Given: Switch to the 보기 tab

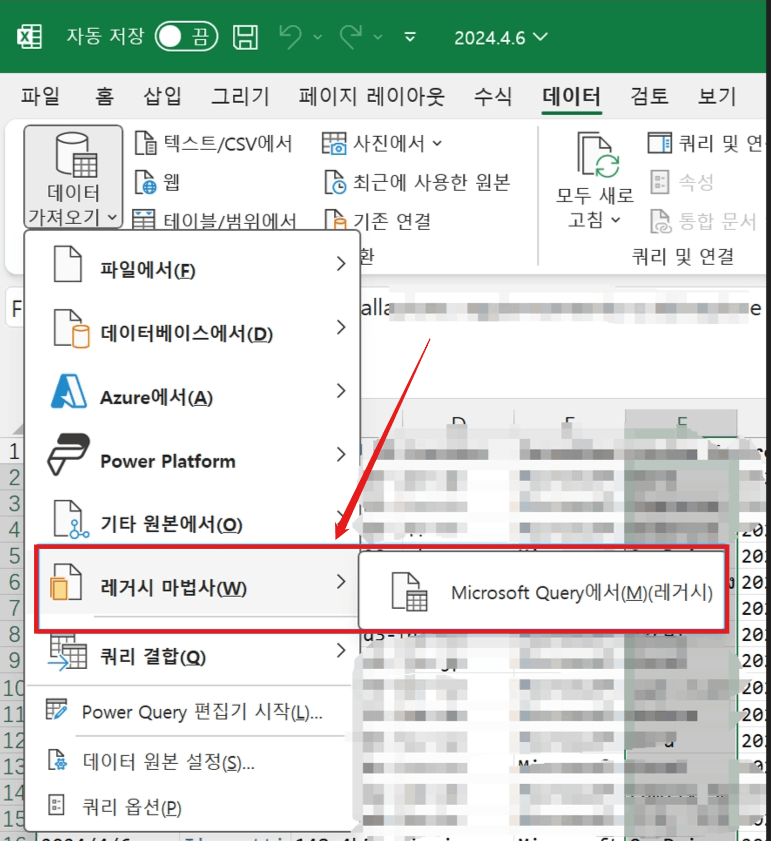Looking at the screenshot, I should tap(717, 96).
